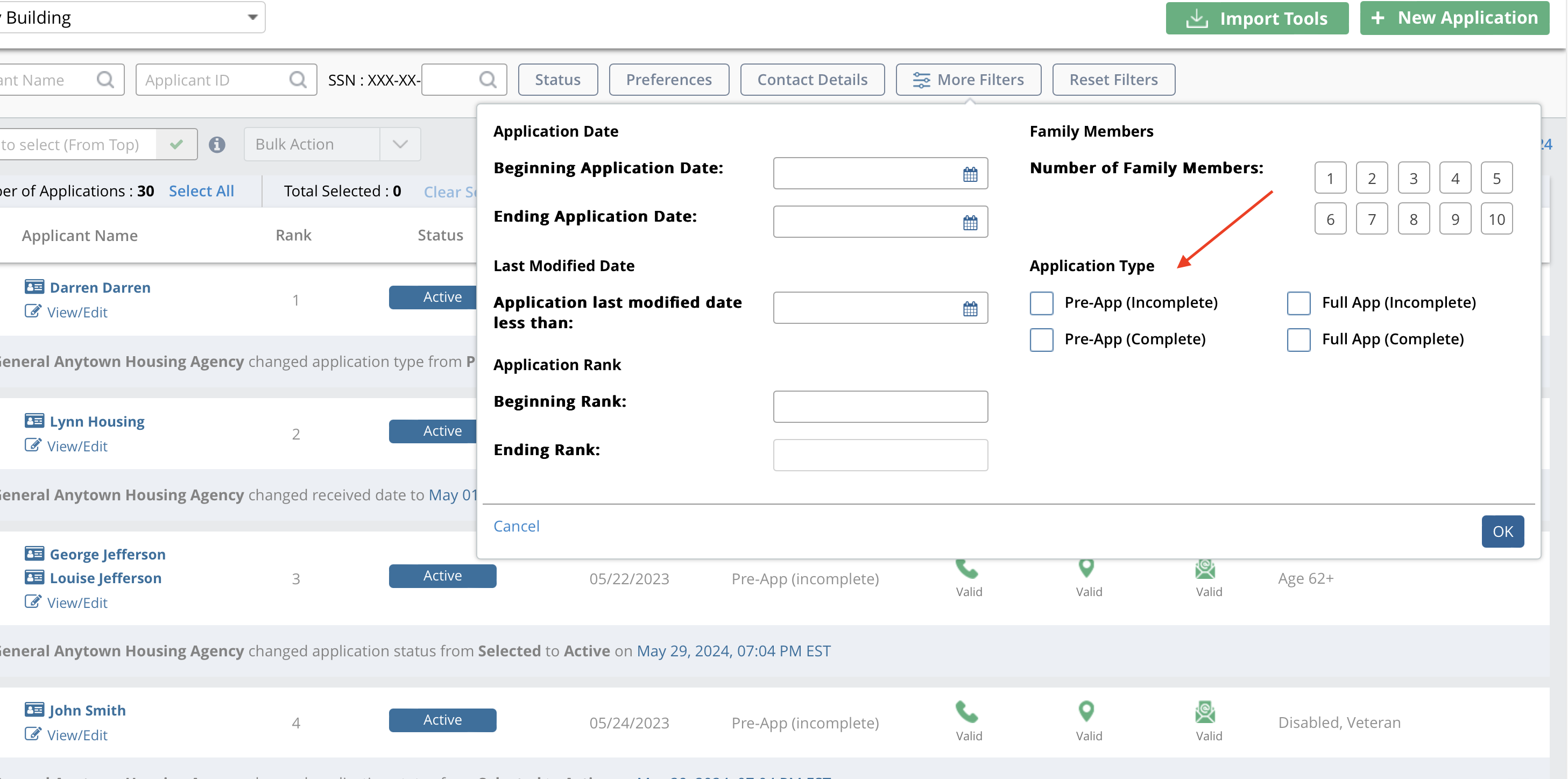Click info icon beside Bulk Action

click(x=217, y=144)
